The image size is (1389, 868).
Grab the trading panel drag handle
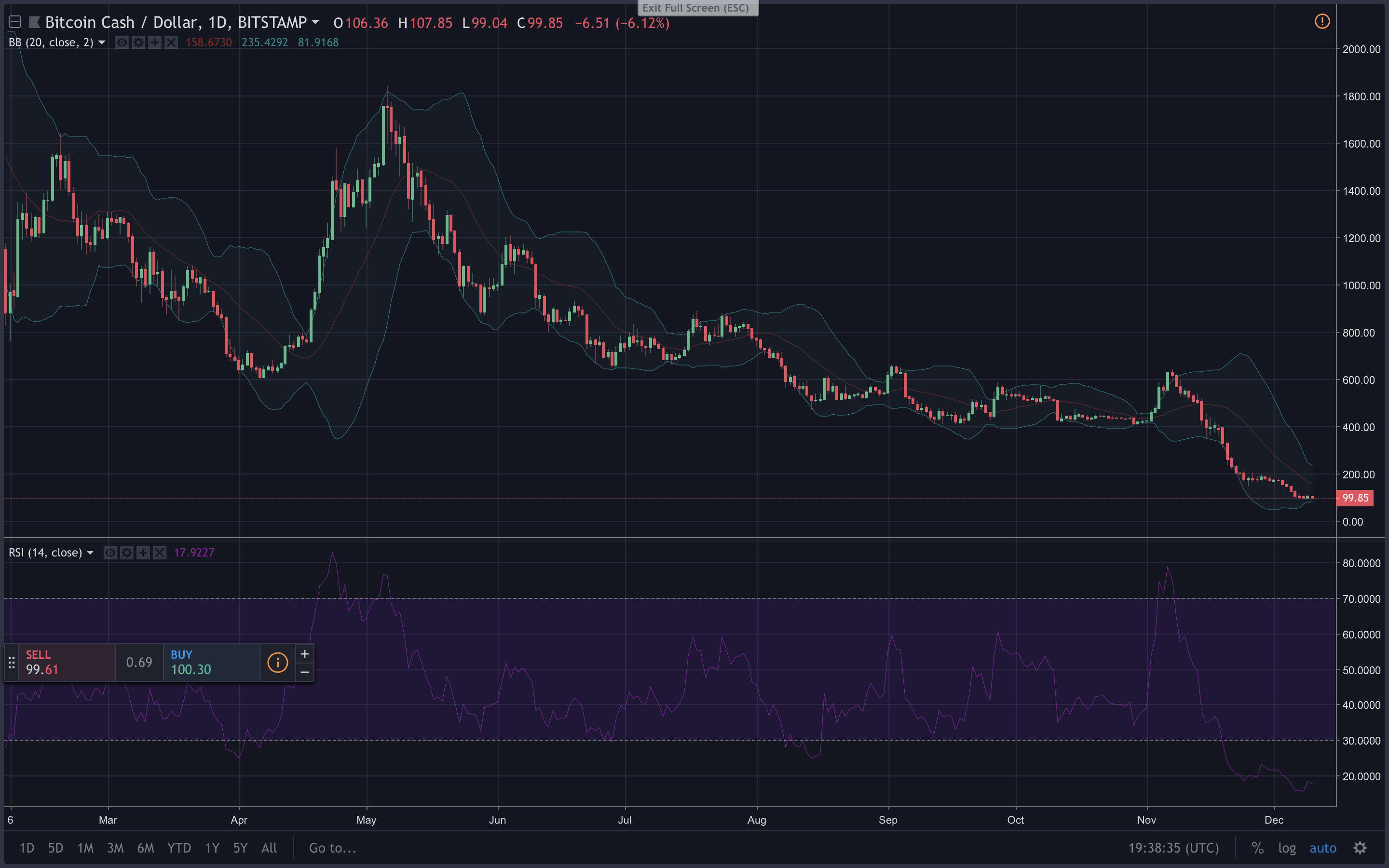pyautogui.click(x=12, y=663)
